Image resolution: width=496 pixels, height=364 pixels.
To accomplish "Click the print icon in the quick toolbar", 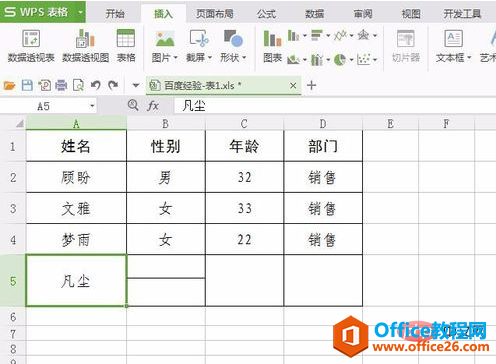I will pos(61,86).
